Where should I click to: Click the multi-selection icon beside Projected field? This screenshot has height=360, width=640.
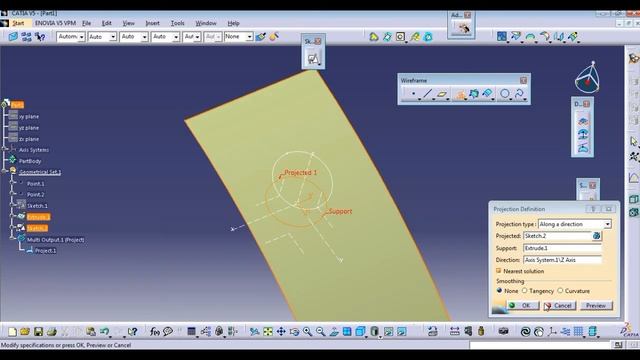click(x=596, y=236)
